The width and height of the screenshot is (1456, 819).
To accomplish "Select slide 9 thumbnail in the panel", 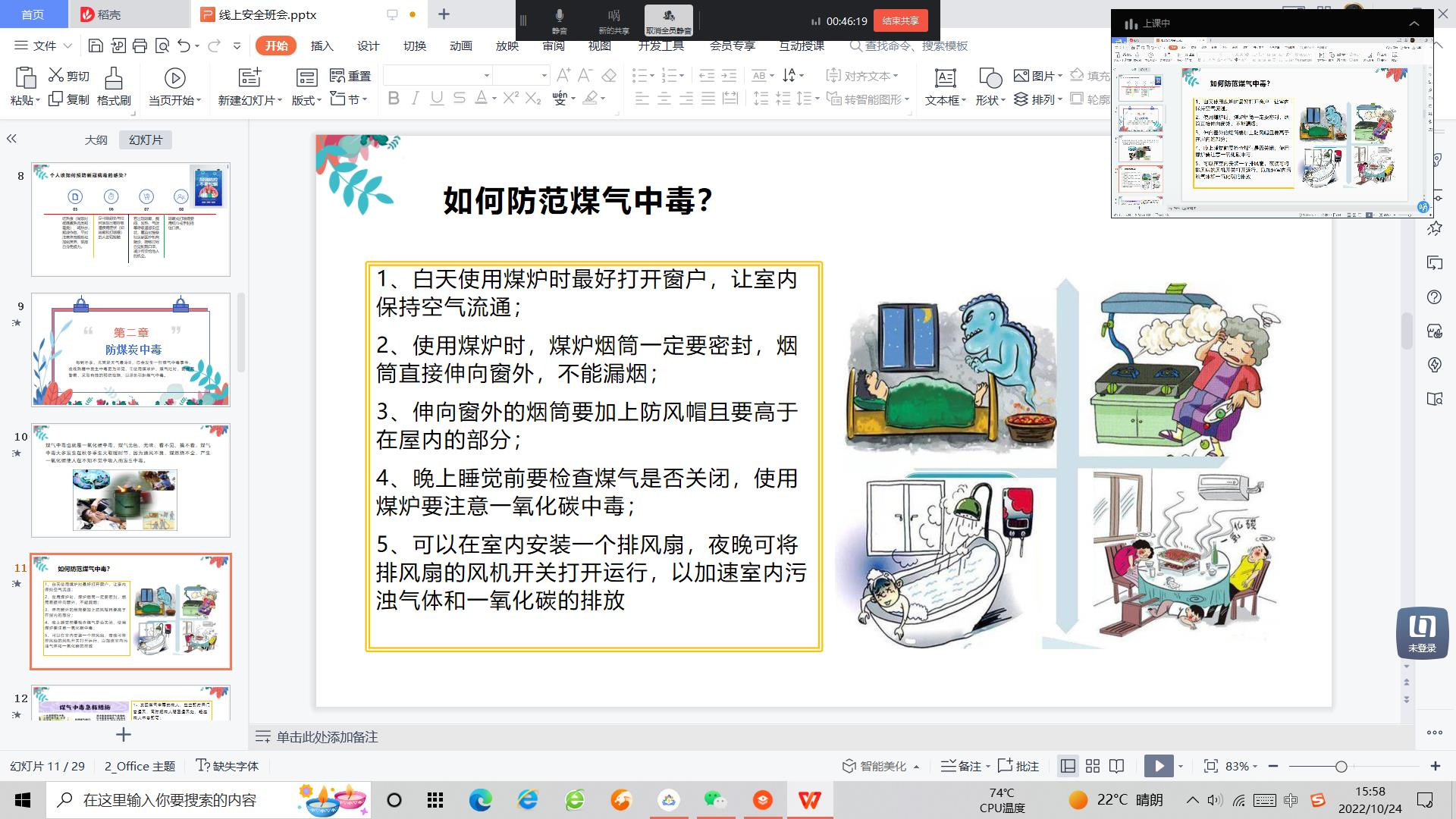I will click(x=131, y=350).
